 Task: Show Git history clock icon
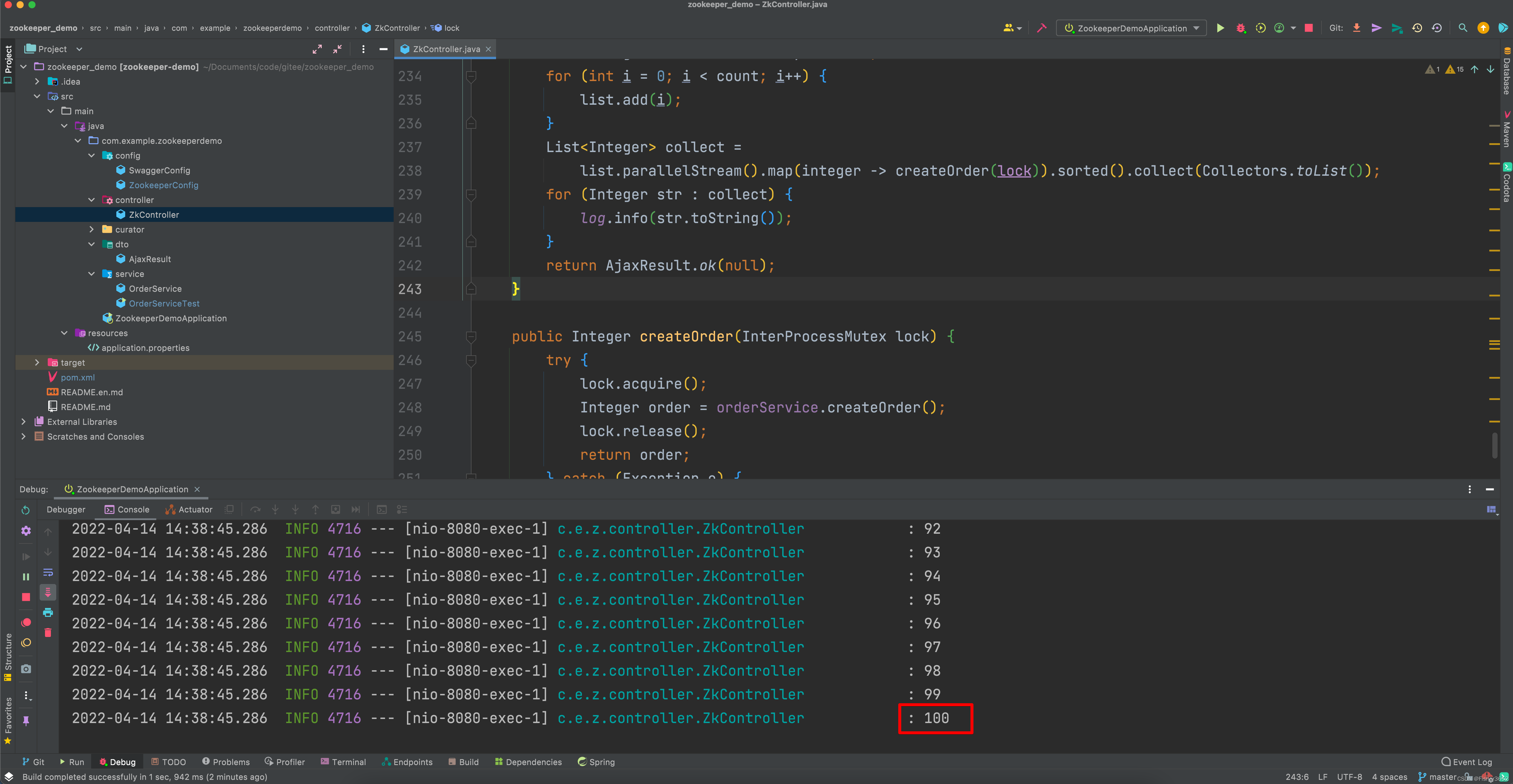1417,28
